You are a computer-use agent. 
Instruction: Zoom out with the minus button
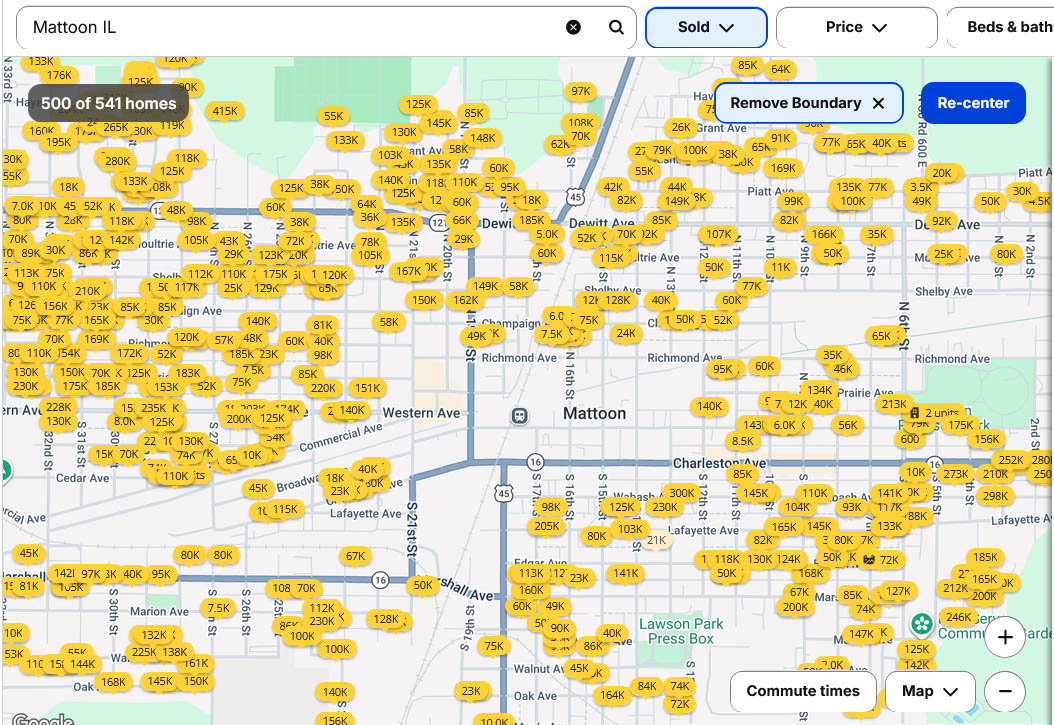pyautogui.click(x=1004, y=691)
